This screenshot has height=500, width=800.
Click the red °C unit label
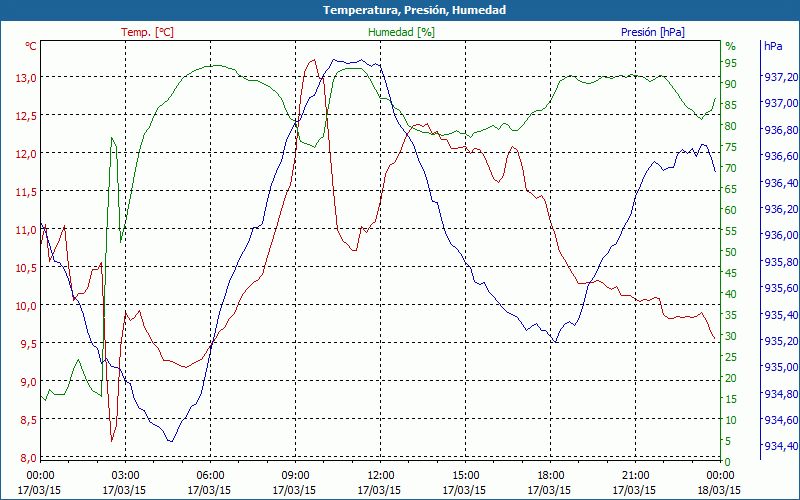coord(31,46)
